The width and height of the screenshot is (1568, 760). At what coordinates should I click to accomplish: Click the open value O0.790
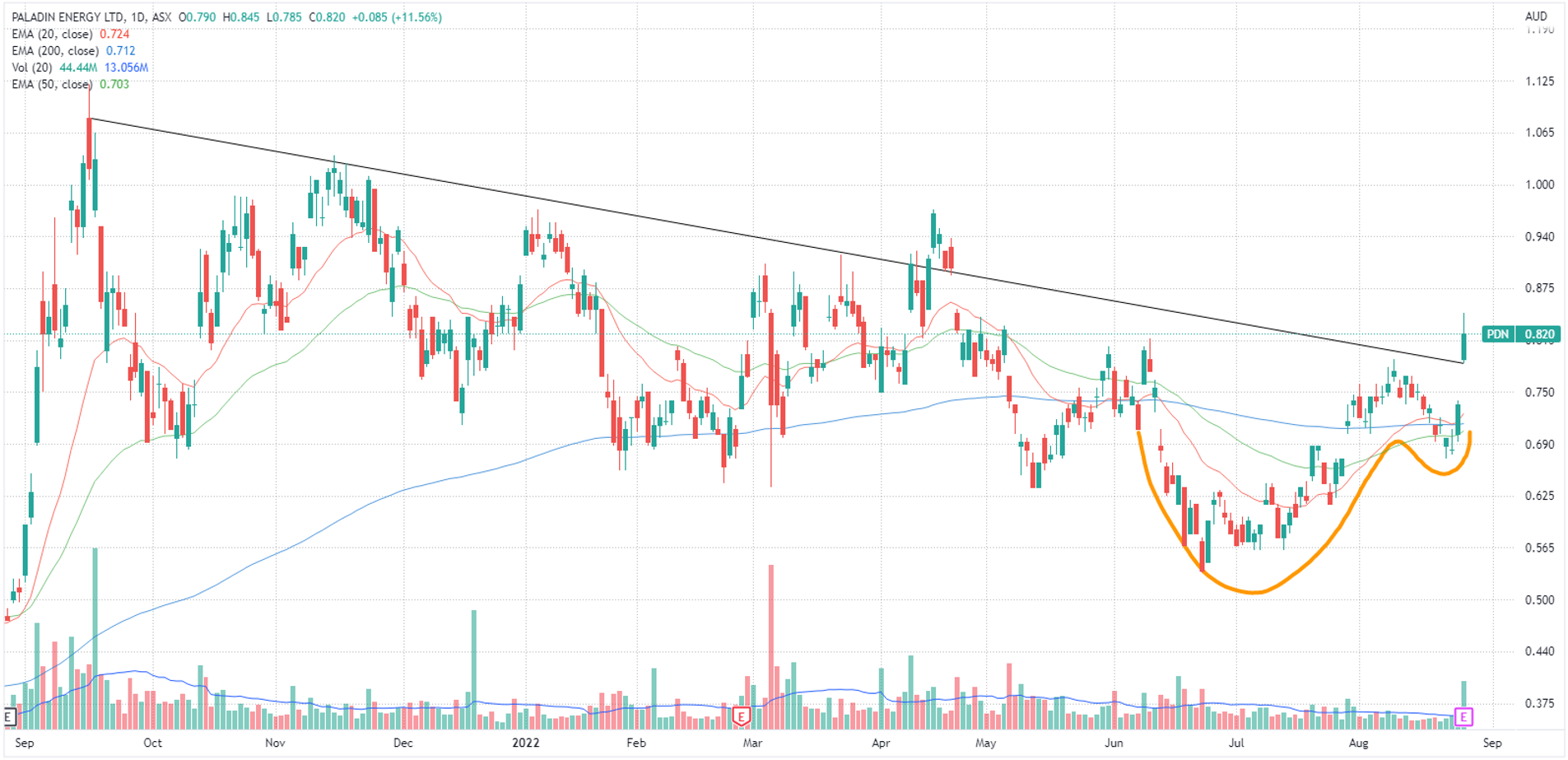click(198, 16)
